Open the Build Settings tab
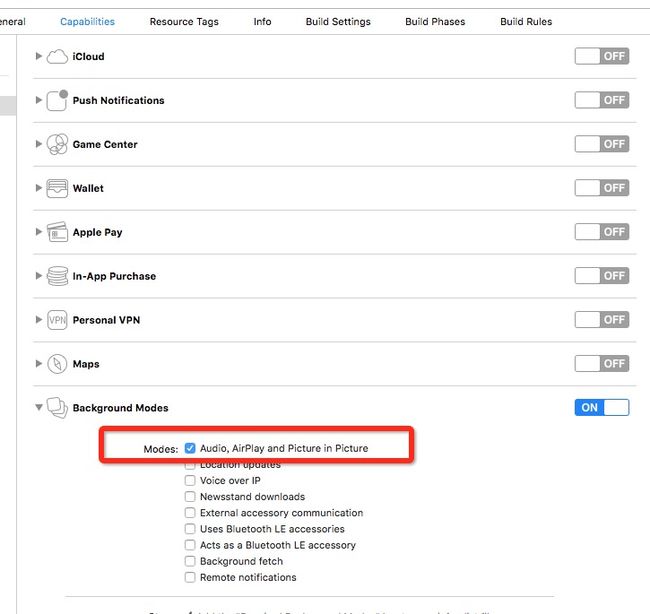This screenshot has width=650, height=614. [338, 22]
